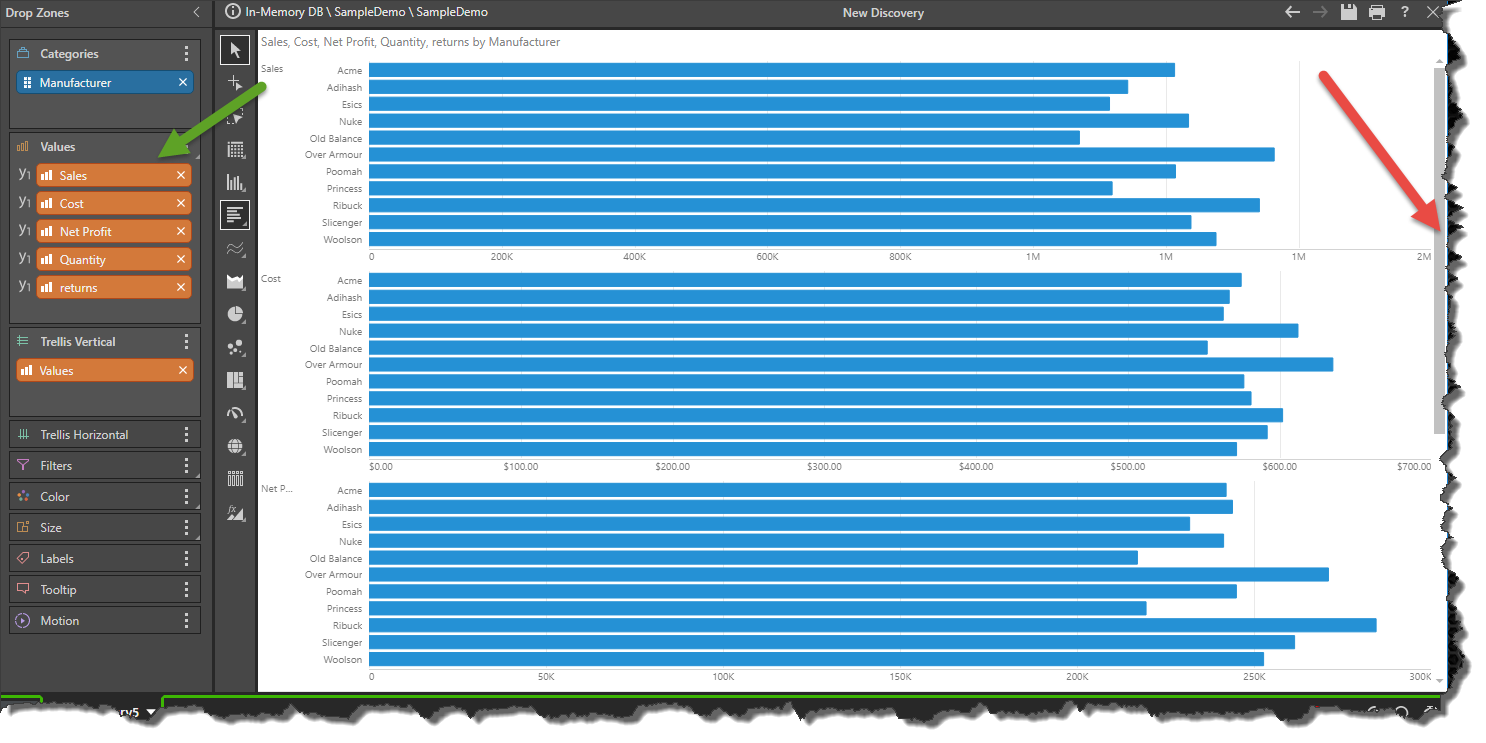The width and height of the screenshot is (1486, 743).
Task: Switch to the pie chart visualization
Action: click(x=235, y=314)
